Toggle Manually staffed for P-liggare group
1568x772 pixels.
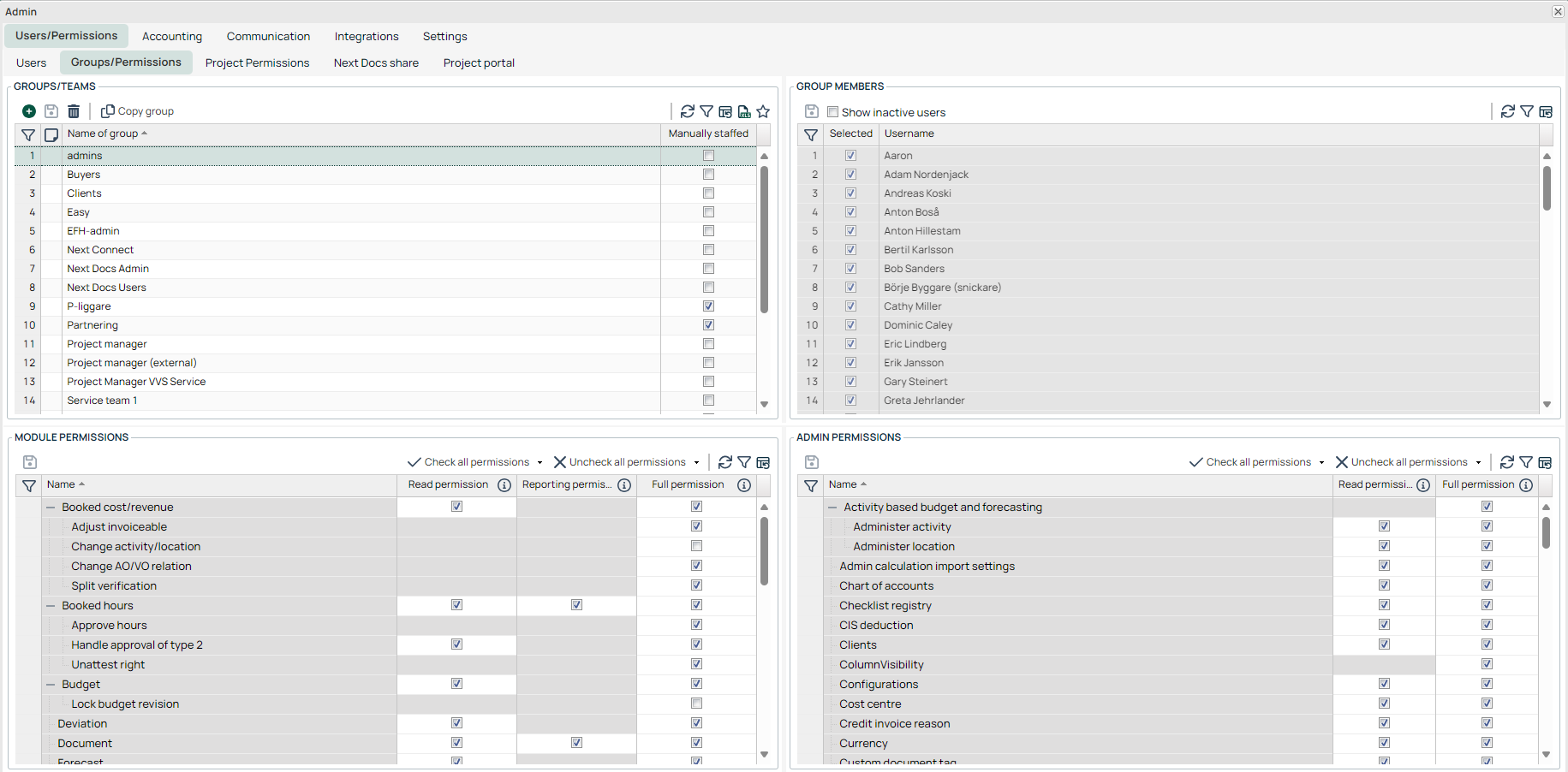pyautogui.click(x=708, y=306)
